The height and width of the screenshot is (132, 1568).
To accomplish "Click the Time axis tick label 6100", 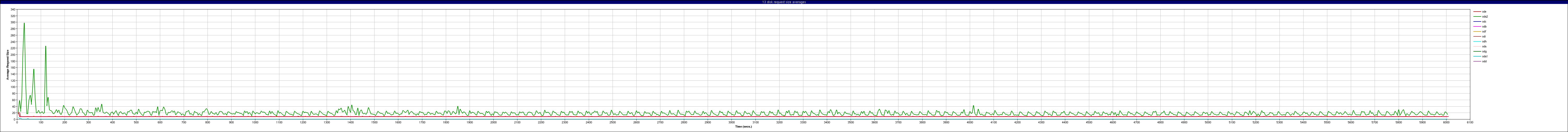I will 1470,122.
